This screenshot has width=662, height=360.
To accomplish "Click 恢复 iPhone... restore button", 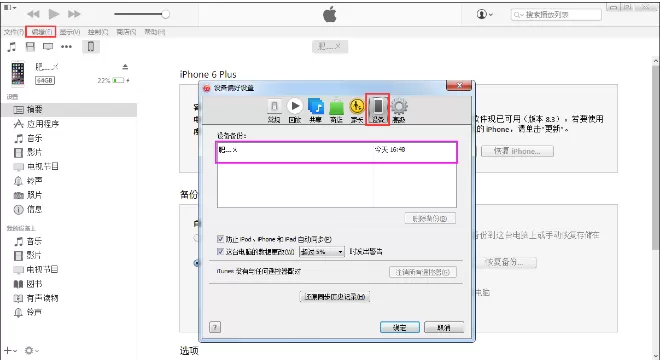I will [x=517, y=151].
